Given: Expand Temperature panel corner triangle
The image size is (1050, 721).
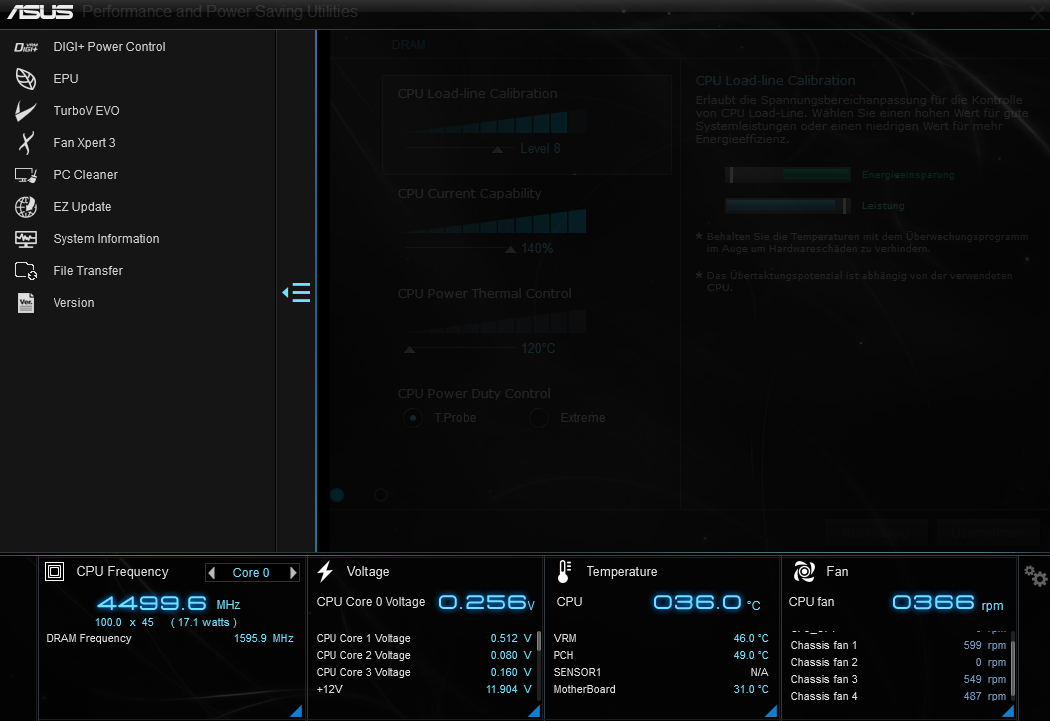Looking at the screenshot, I should tap(771, 711).
